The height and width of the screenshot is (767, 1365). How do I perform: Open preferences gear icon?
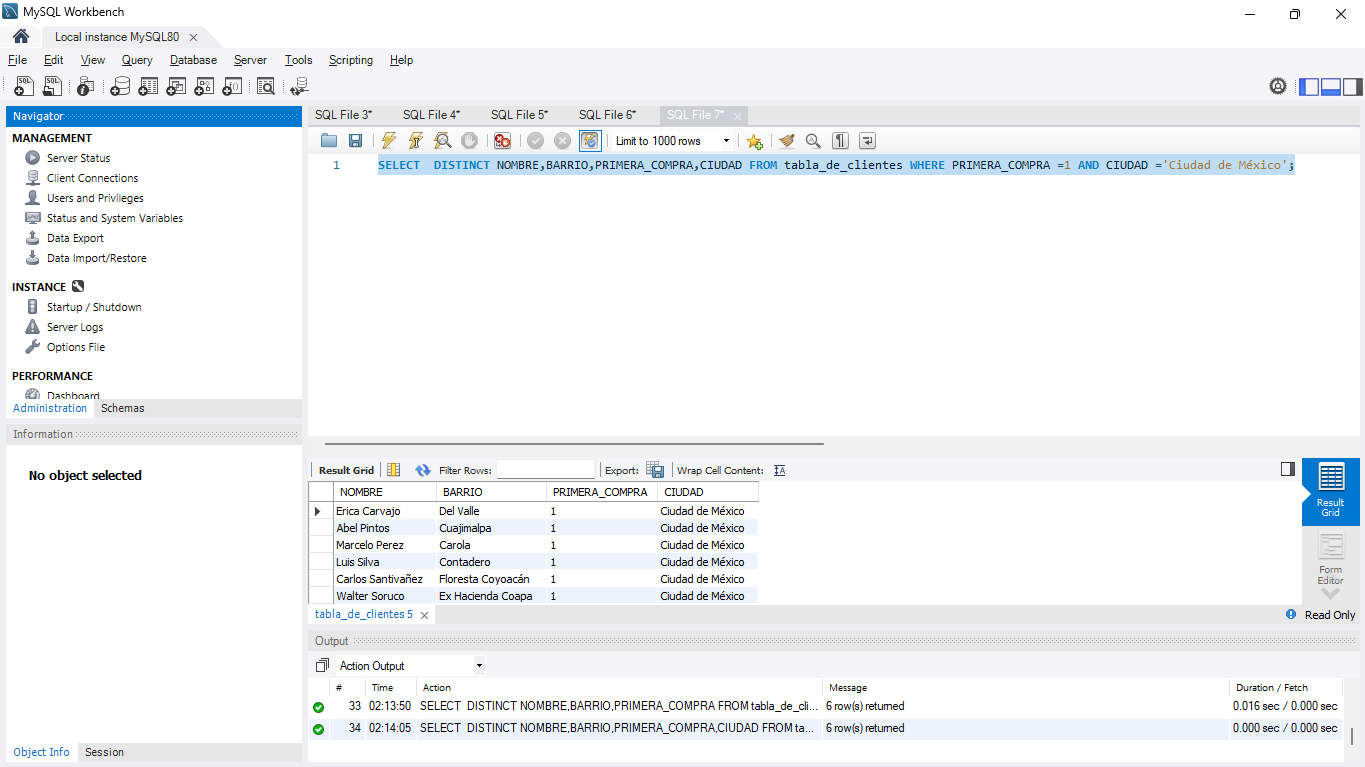[x=1278, y=86]
